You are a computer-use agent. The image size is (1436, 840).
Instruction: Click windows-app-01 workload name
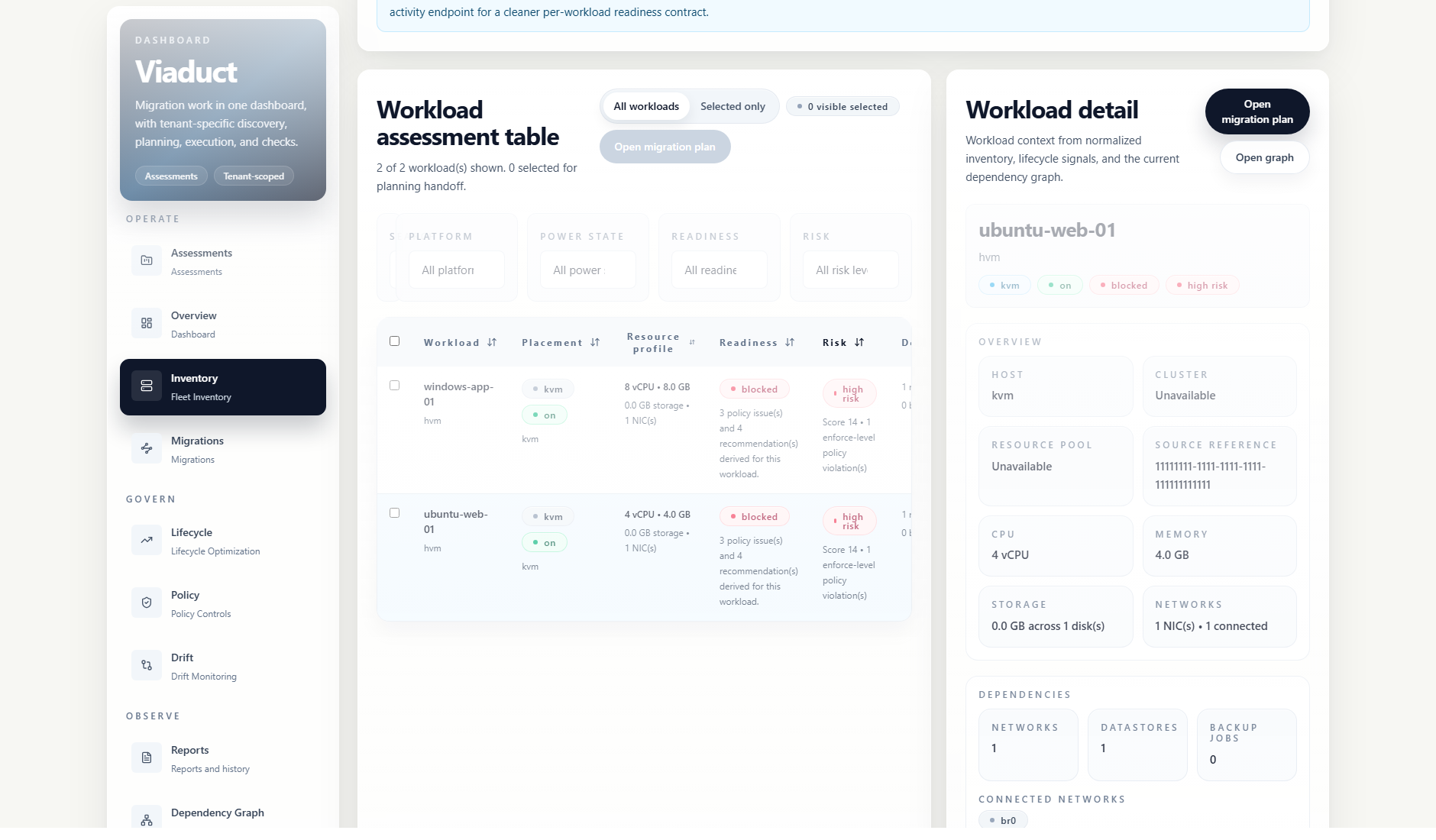tap(458, 394)
